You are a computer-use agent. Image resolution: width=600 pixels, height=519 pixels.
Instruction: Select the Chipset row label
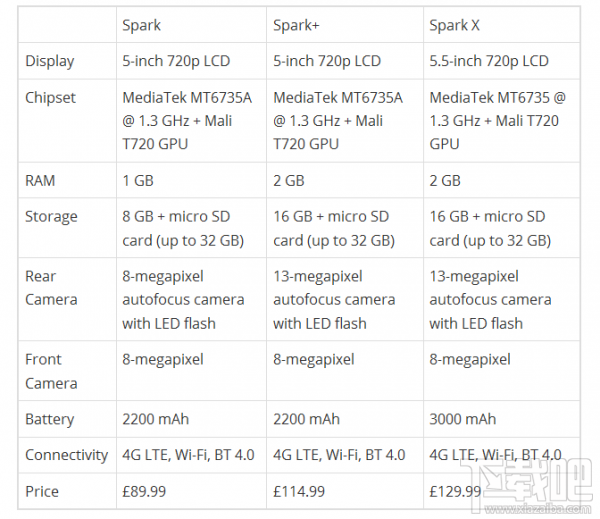tap(50, 98)
